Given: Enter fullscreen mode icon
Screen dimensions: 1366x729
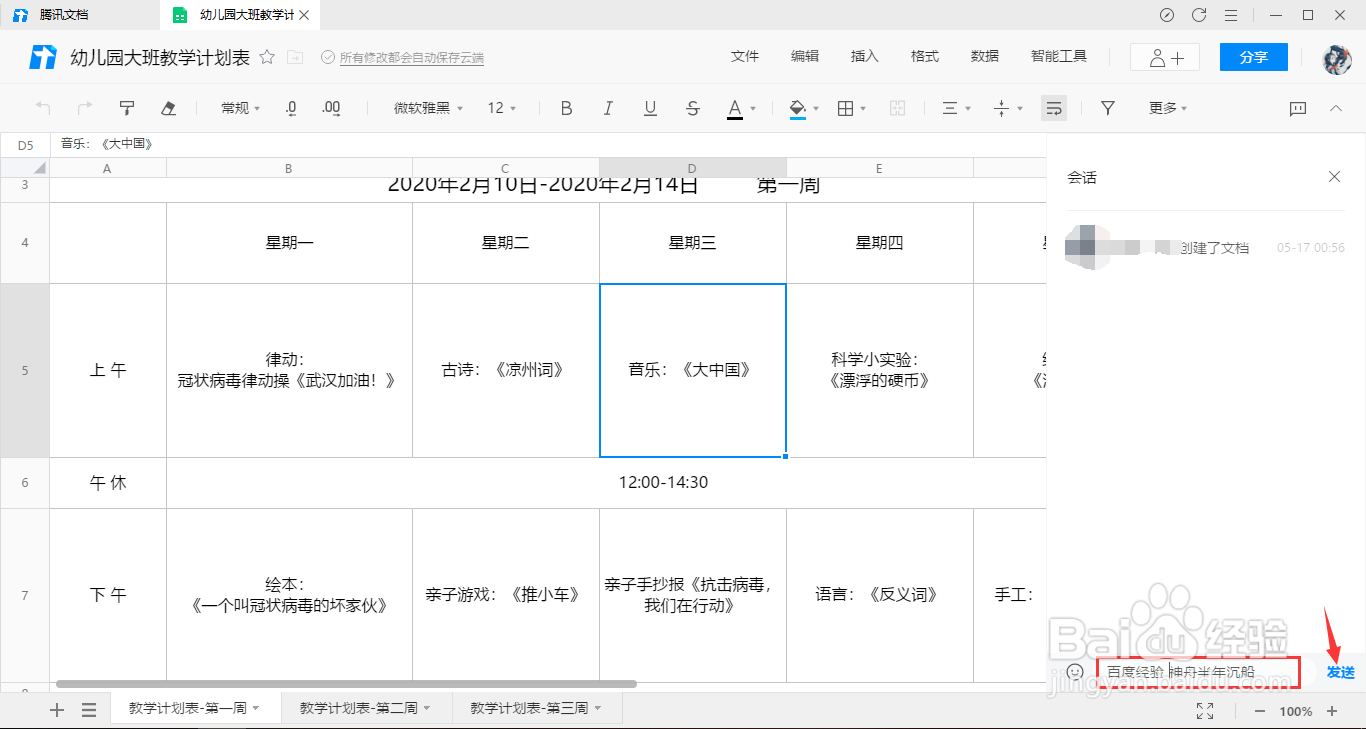Looking at the screenshot, I should pyautogui.click(x=1205, y=711).
